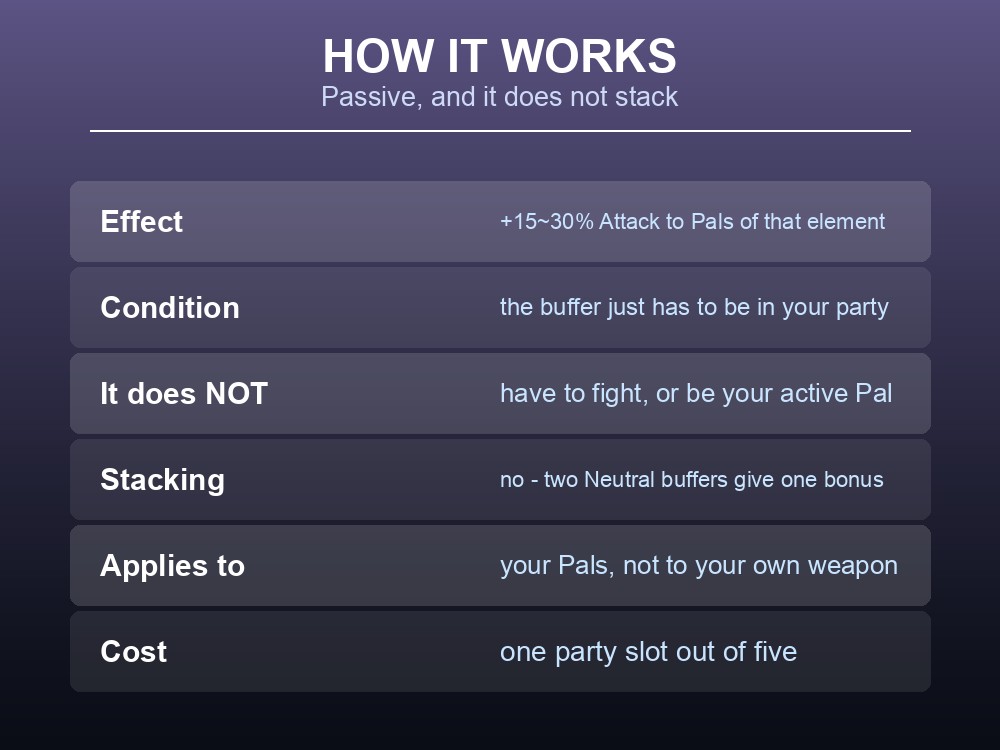
Task: Click the not your own weapon text
Action: tap(699, 566)
